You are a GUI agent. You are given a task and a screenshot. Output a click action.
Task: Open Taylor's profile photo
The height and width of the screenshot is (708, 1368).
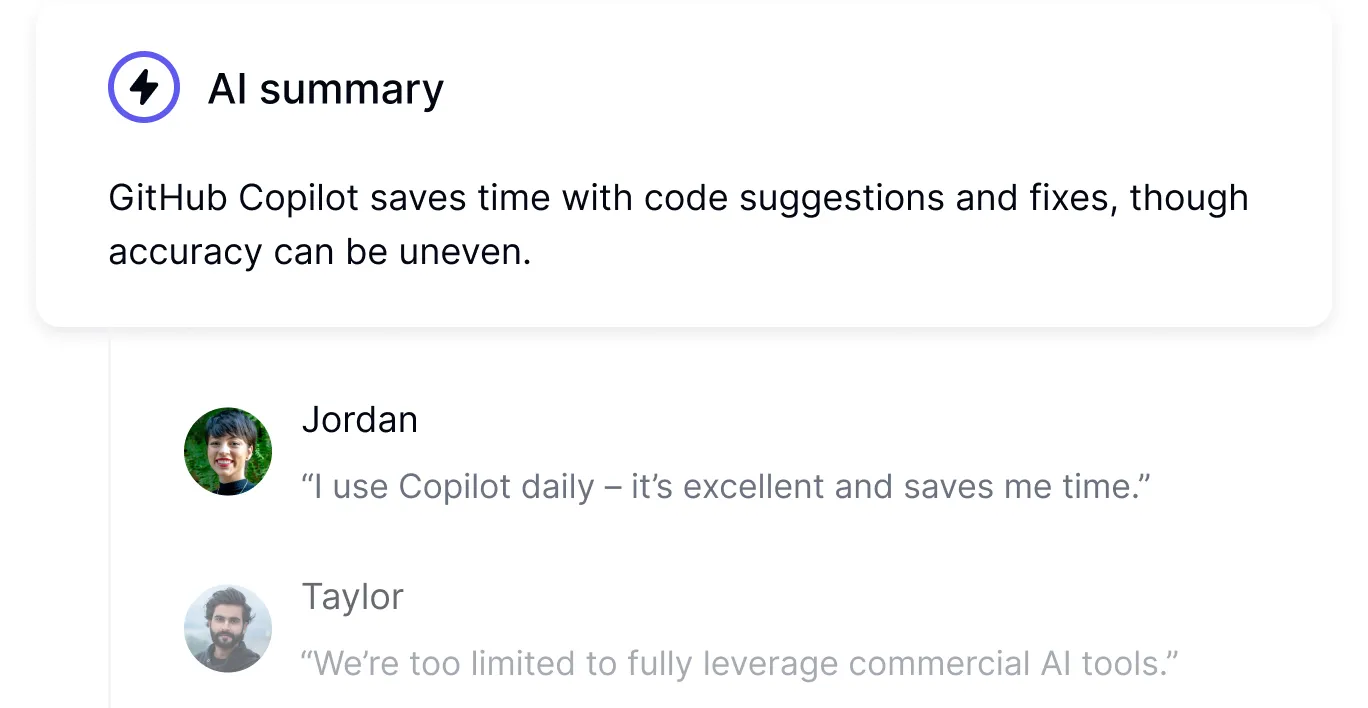tap(228, 629)
